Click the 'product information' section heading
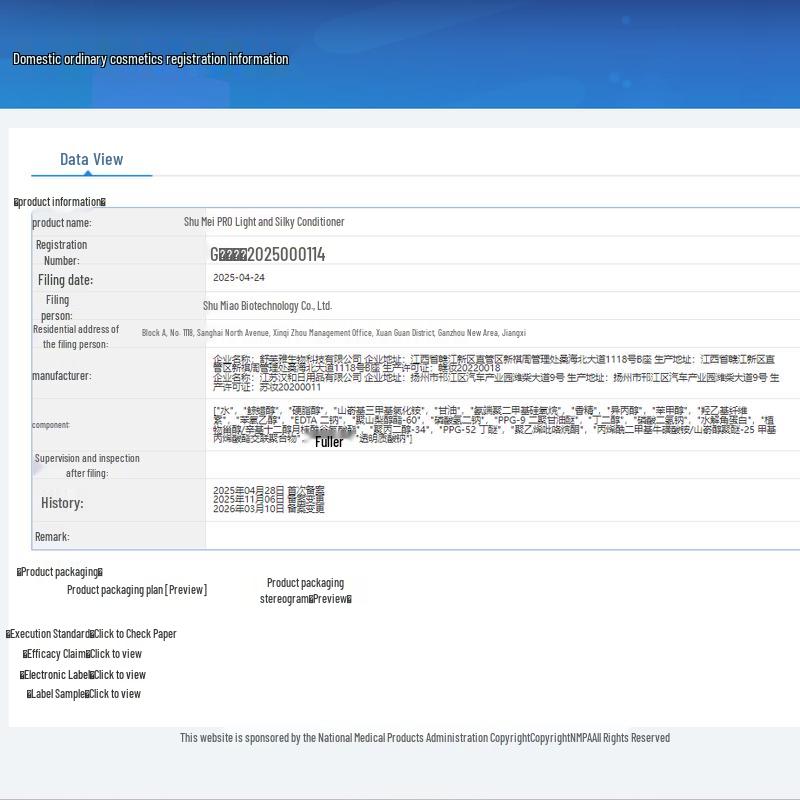Image resolution: width=800 pixels, height=800 pixels. (60, 202)
